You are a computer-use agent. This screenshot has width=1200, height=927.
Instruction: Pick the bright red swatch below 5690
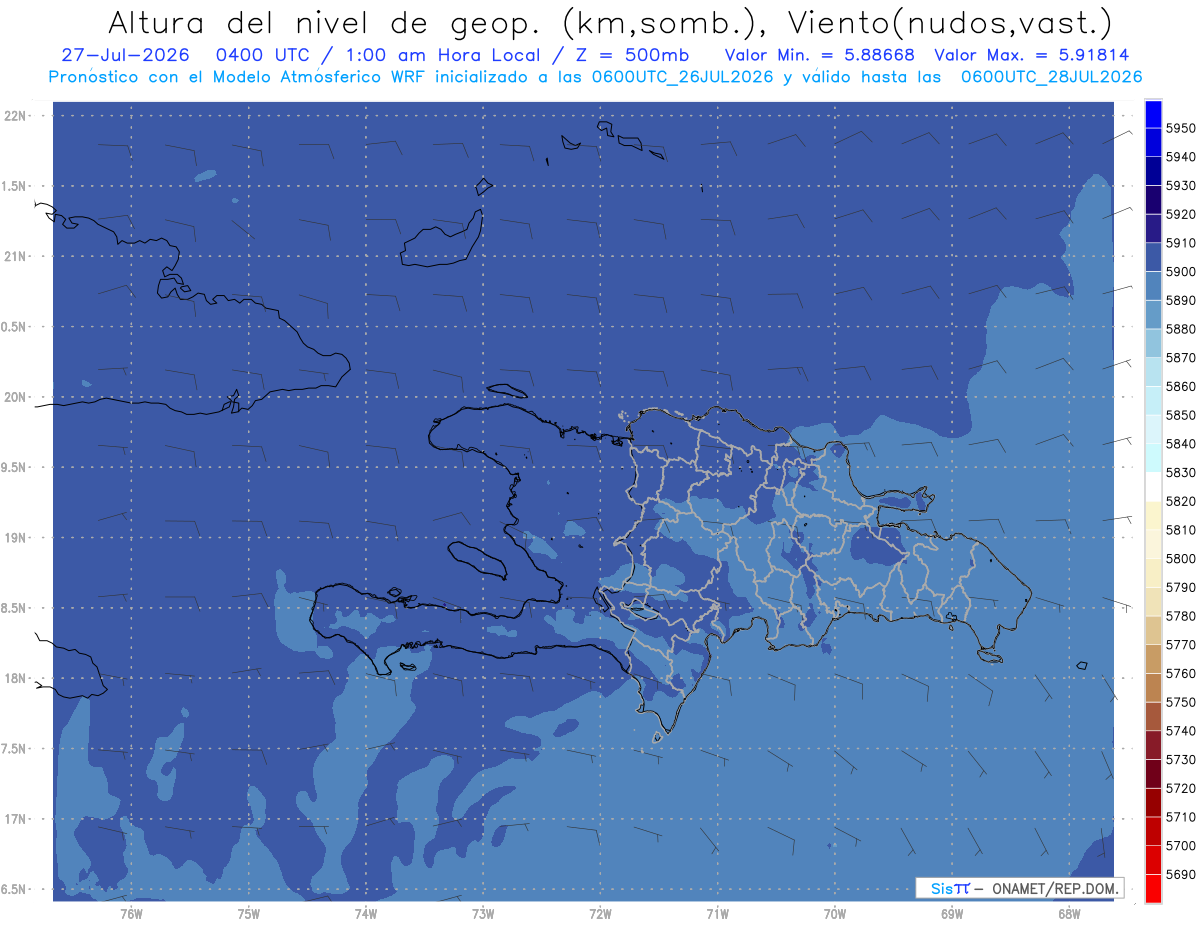pos(1153,888)
